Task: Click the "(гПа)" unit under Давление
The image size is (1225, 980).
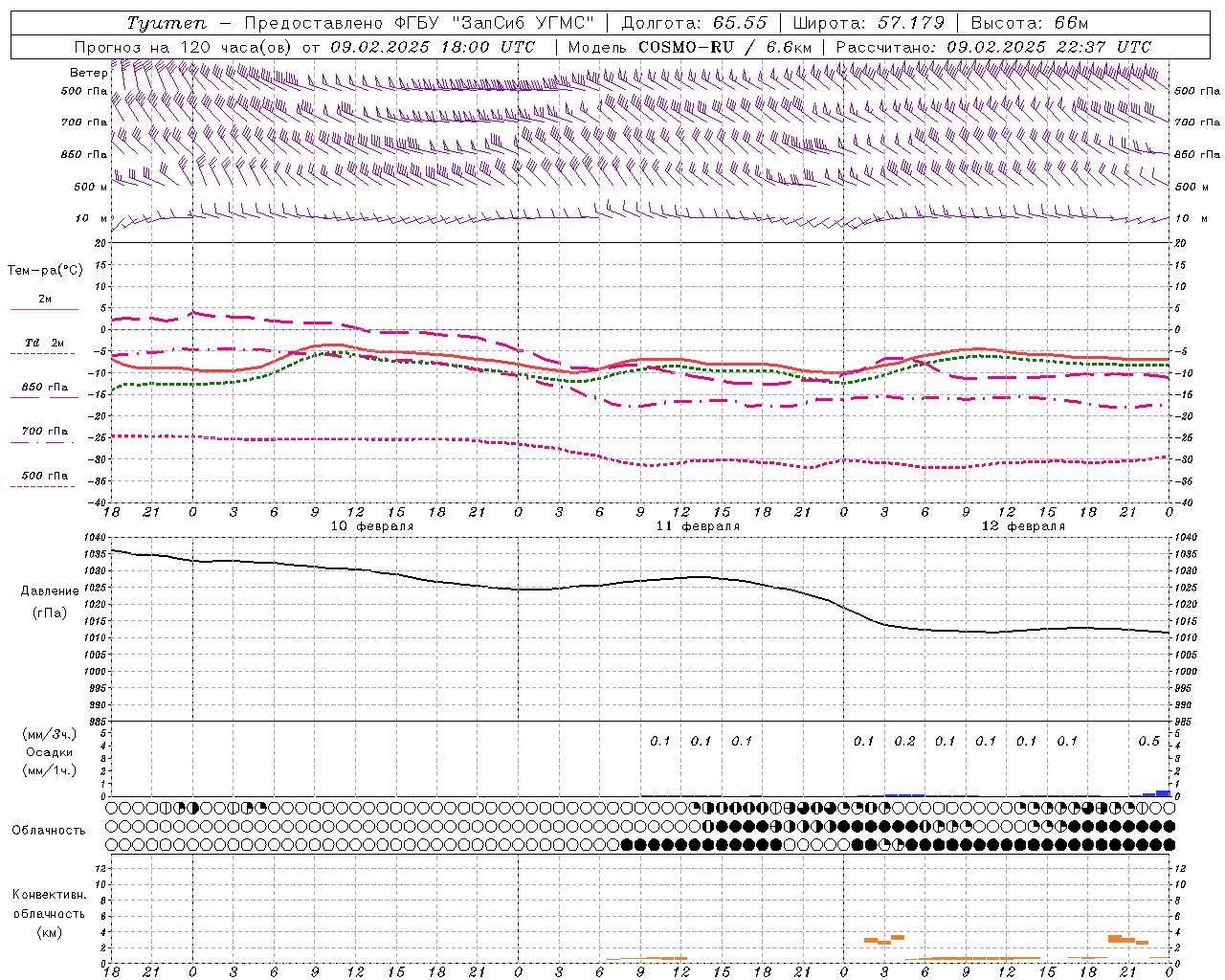Action: point(50,613)
